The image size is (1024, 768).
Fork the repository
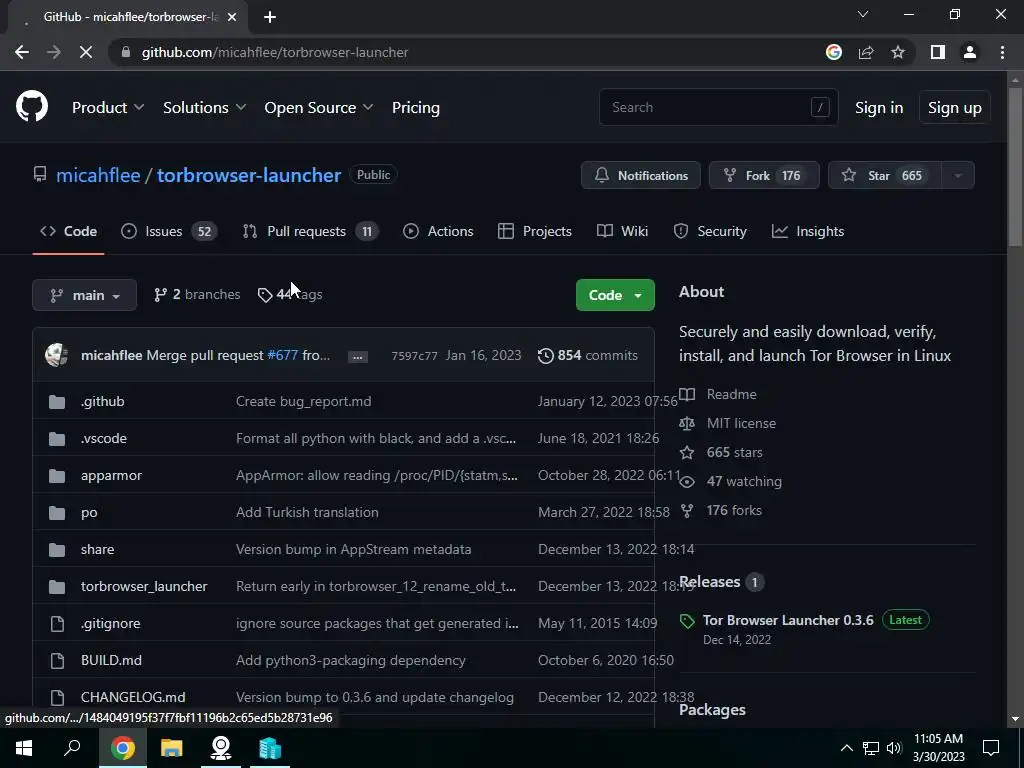click(x=764, y=175)
